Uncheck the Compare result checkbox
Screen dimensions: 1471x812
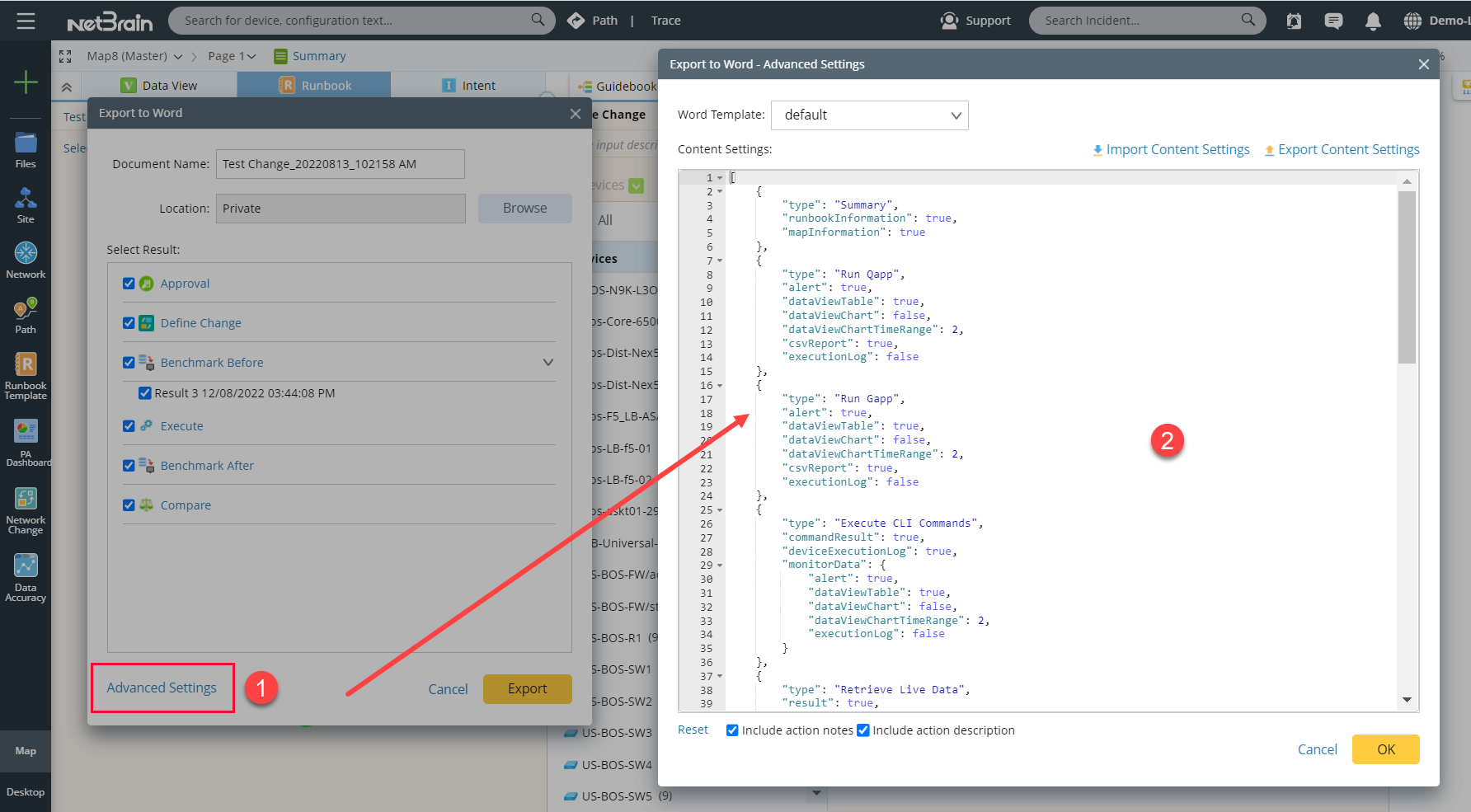129,505
